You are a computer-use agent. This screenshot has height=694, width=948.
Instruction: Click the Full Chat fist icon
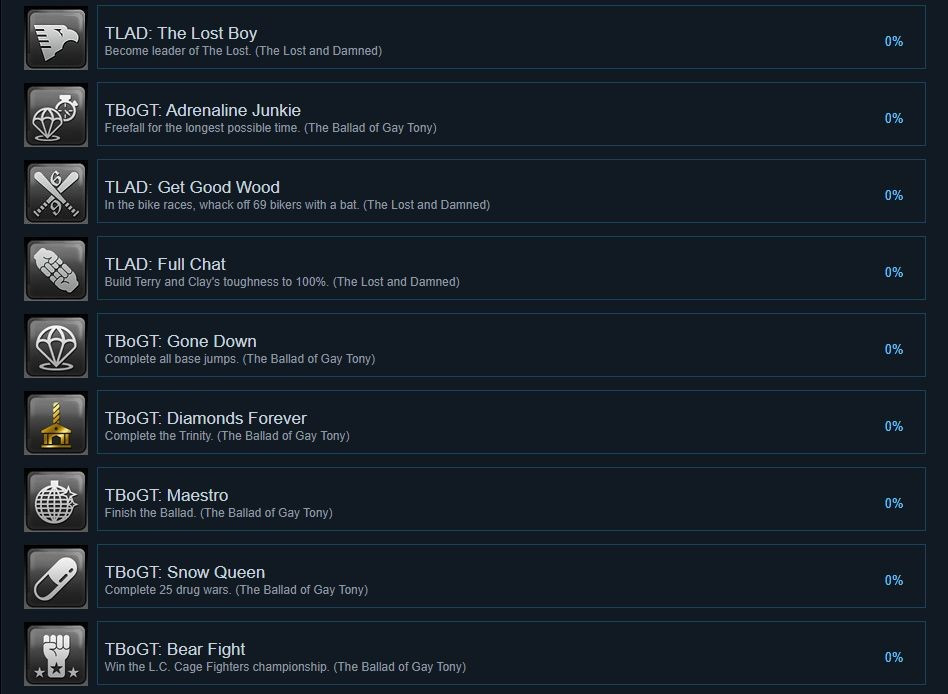(x=56, y=269)
